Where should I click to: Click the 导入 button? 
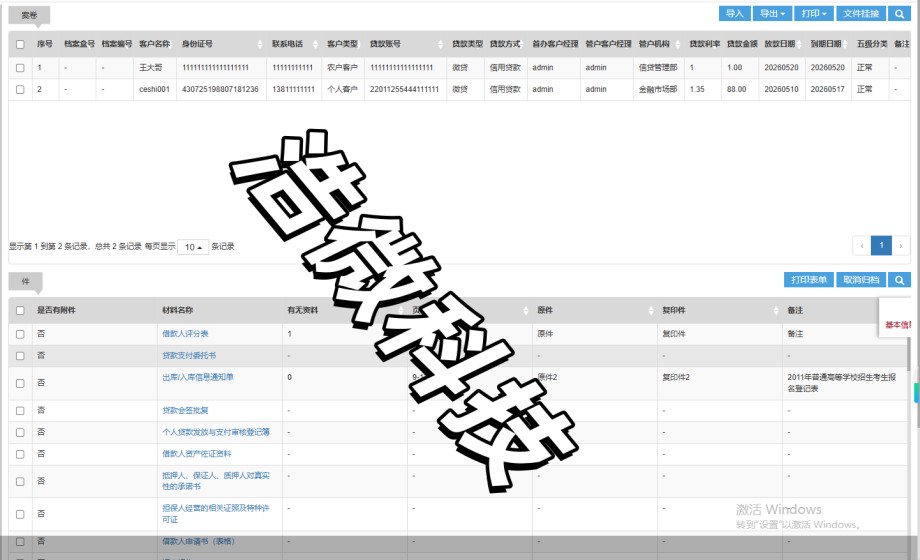[x=735, y=14]
